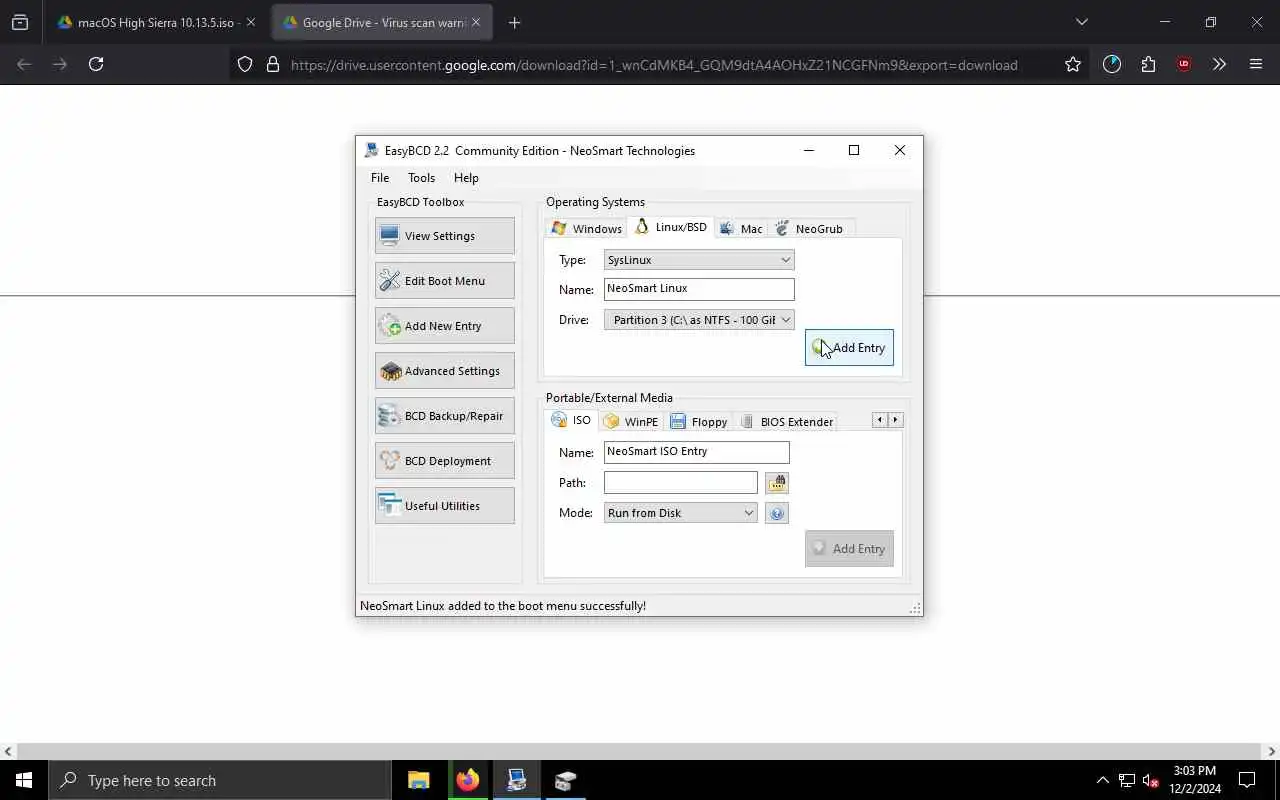Open View Settings in EasyBCD Toolbox
This screenshot has width=1280, height=800.
445,236
